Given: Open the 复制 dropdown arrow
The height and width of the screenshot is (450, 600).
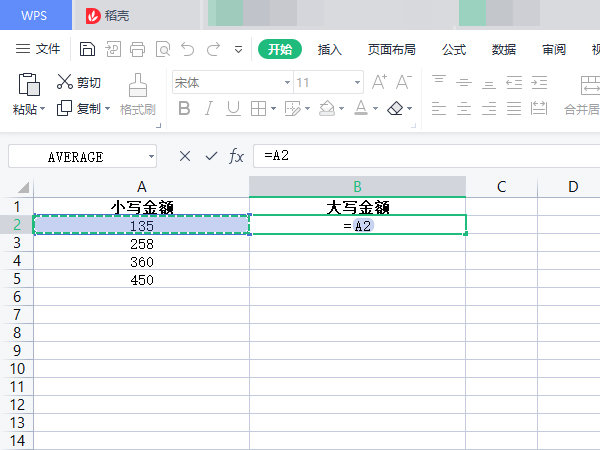Looking at the screenshot, I should (107, 109).
